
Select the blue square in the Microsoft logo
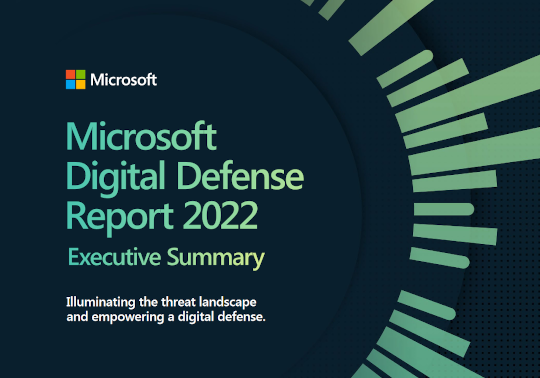coord(70,85)
